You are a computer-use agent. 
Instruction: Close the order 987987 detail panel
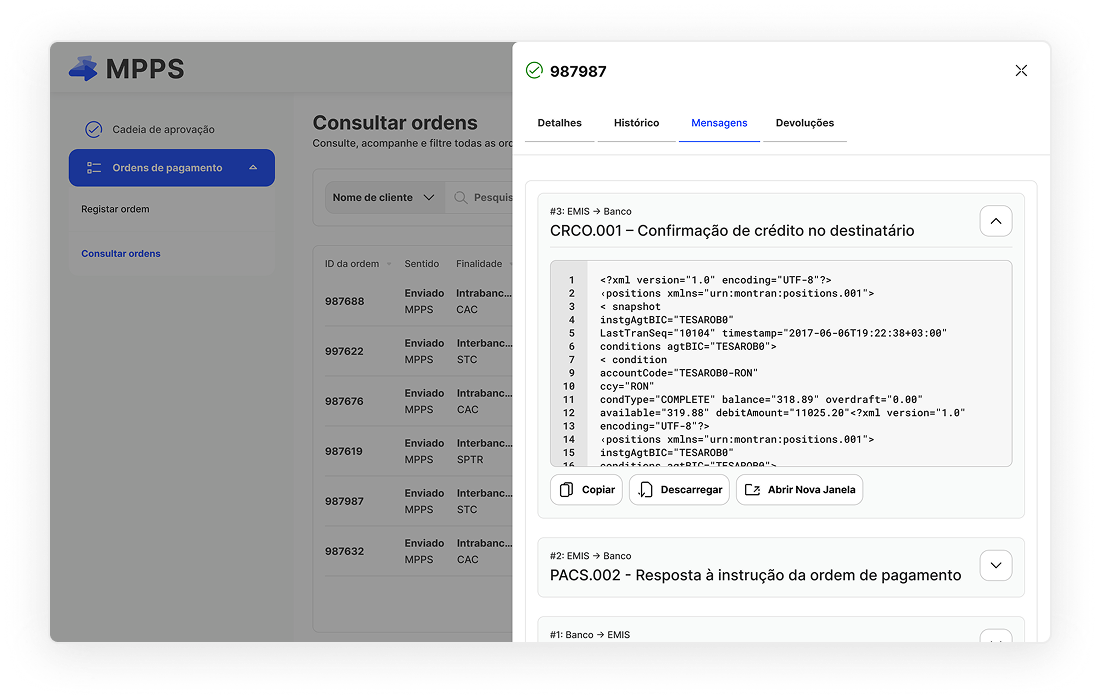[x=1021, y=71]
